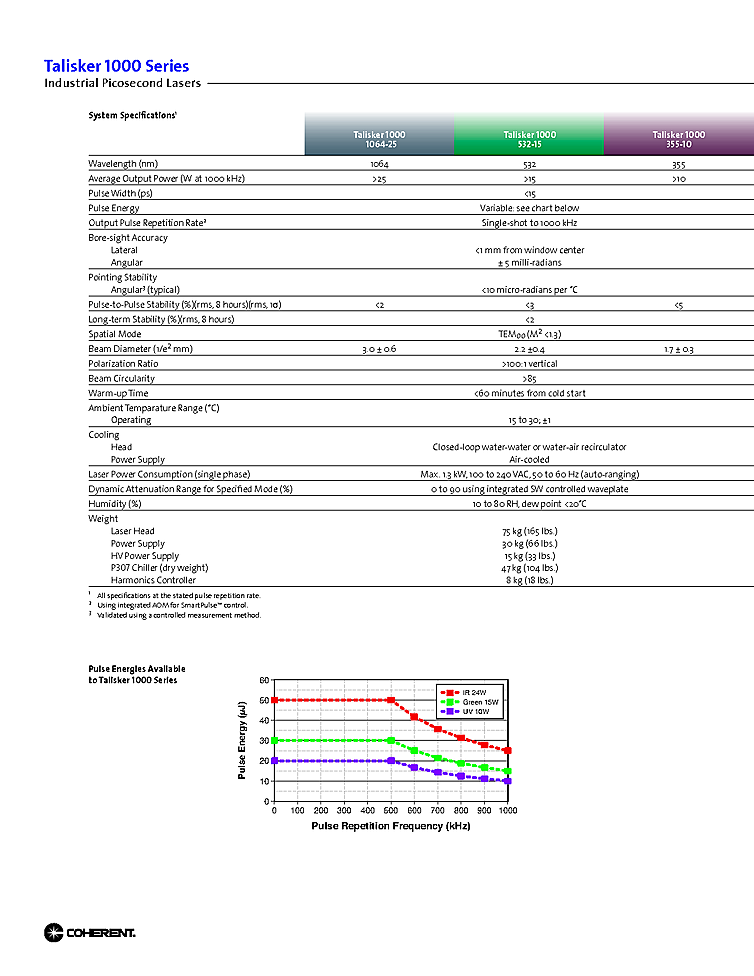Image resolution: width=754 pixels, height=976 pixels.
Task: Click the red data point at 1000 kHz
Action: [507, 750]
